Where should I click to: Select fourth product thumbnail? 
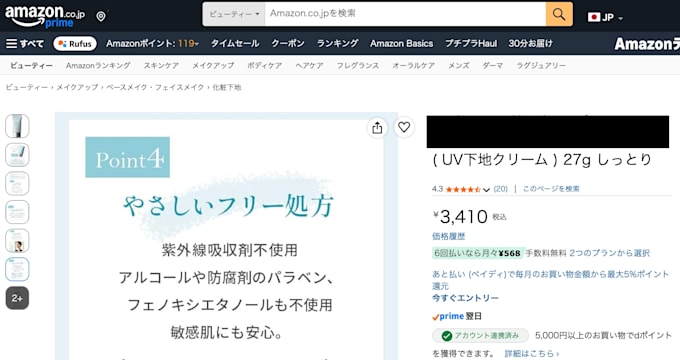click(x=17, y=212)
